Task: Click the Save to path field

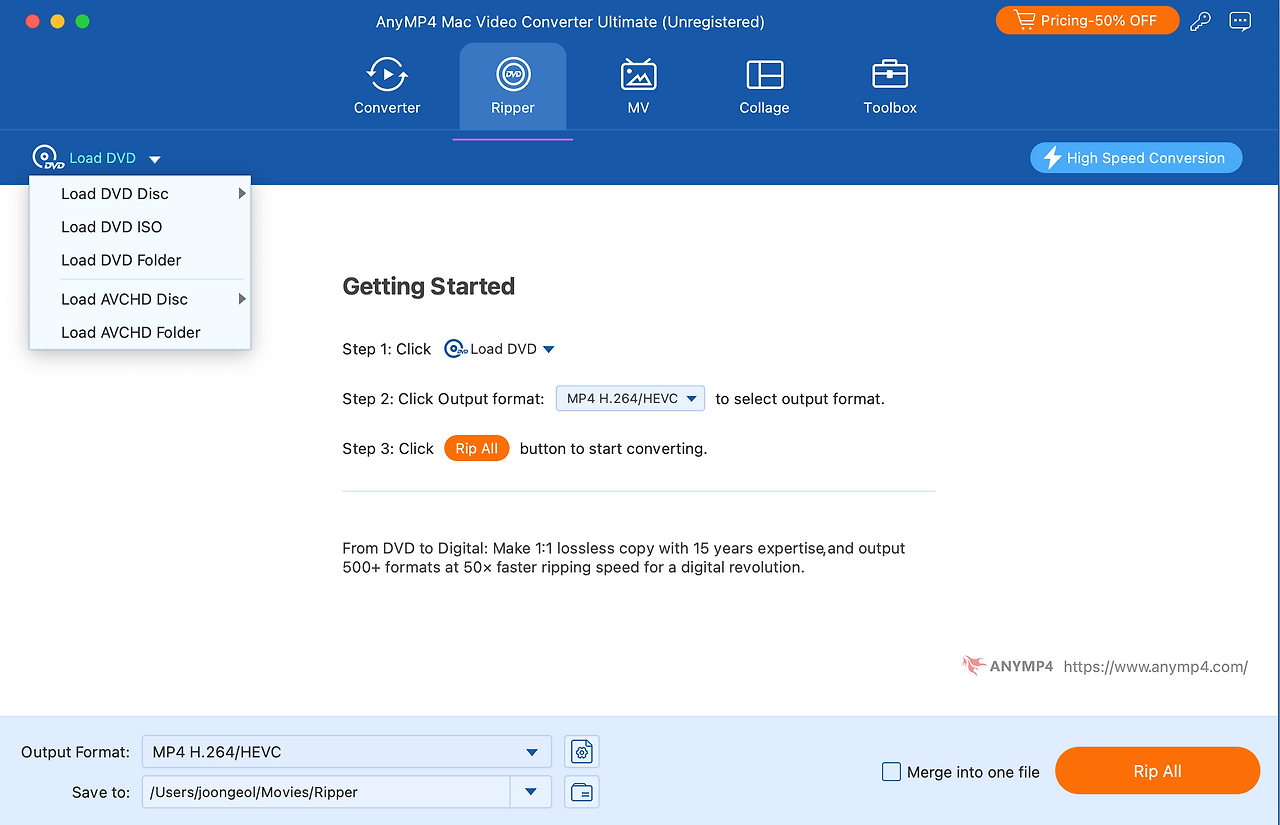Action: [326, 792]
